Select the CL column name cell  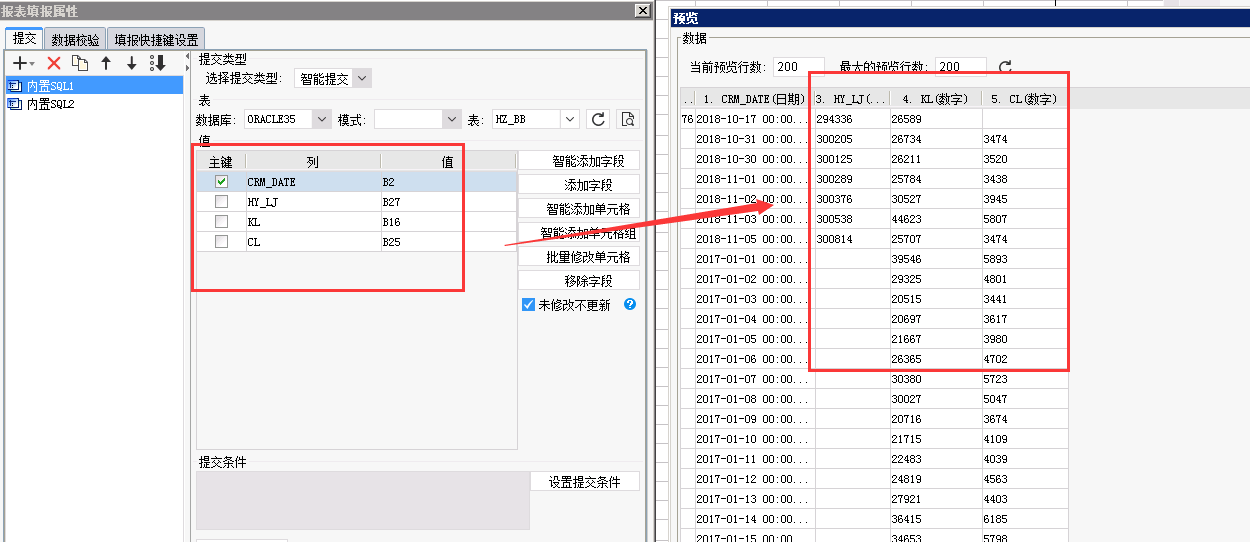tap(313, 242)
